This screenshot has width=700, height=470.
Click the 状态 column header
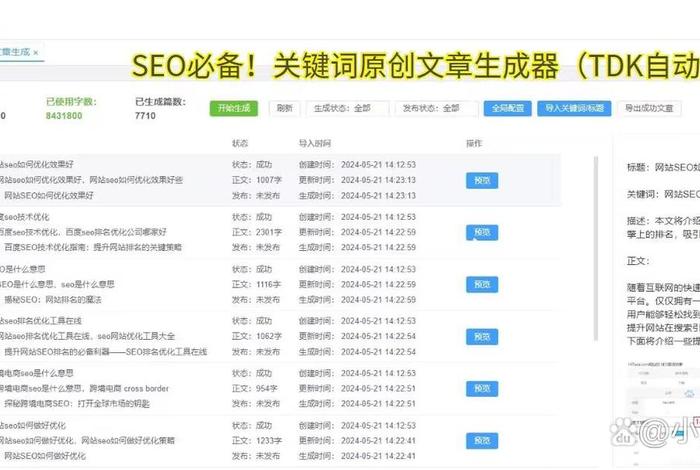point(240,143)
